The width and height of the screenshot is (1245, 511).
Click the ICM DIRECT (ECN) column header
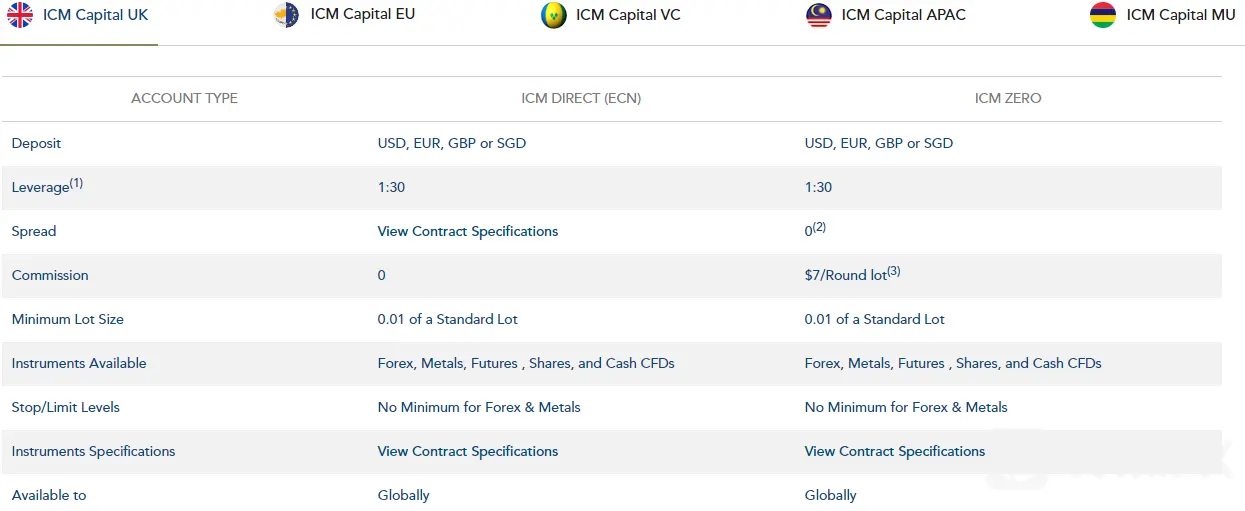click(x=581, y=98)
